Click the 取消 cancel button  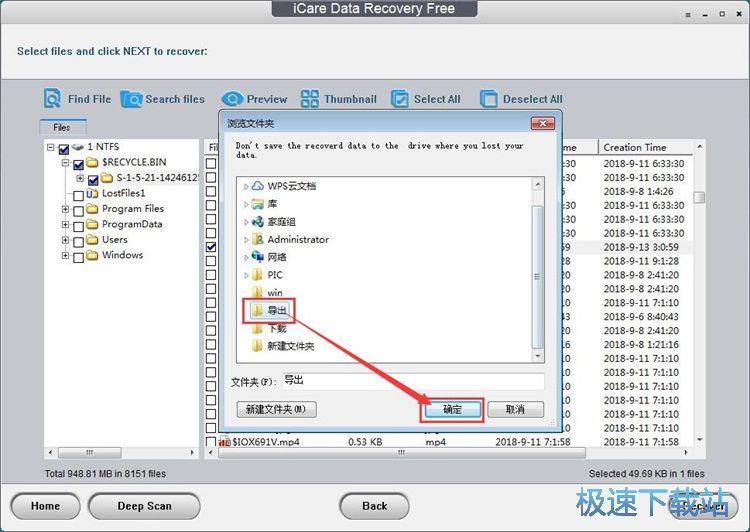(516, 410)
